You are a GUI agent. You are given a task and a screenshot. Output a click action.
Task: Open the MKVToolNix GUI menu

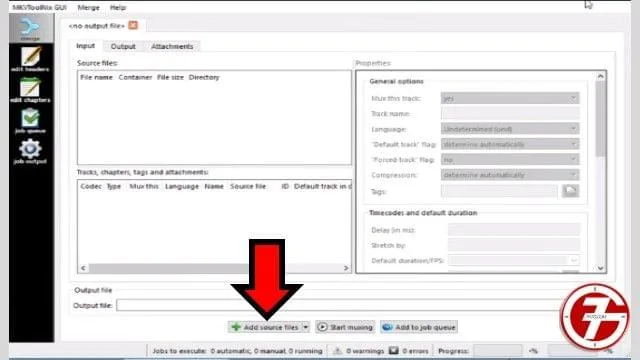[x=40, y=7]
